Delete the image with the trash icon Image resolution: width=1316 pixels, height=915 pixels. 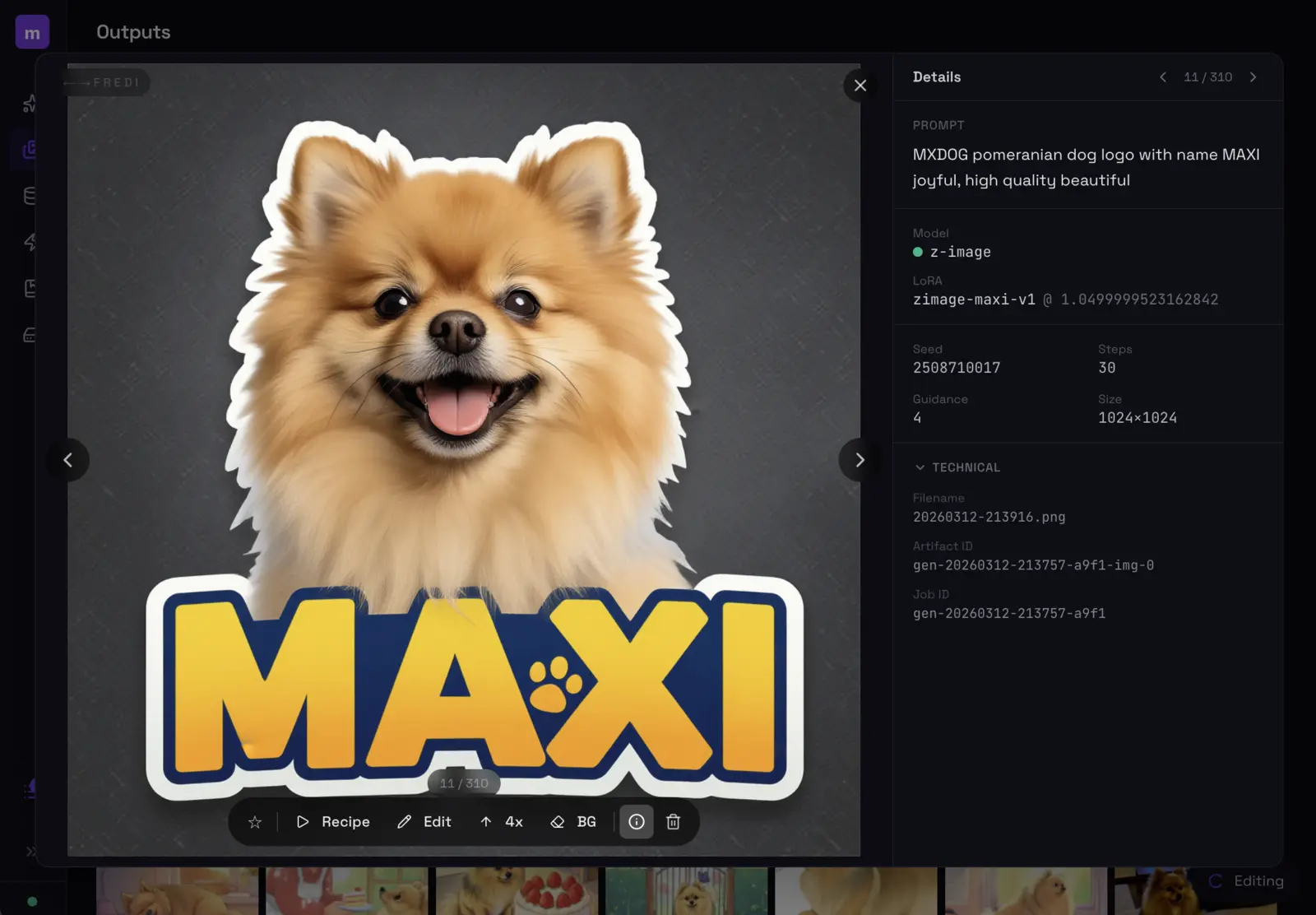pos(673,822)
